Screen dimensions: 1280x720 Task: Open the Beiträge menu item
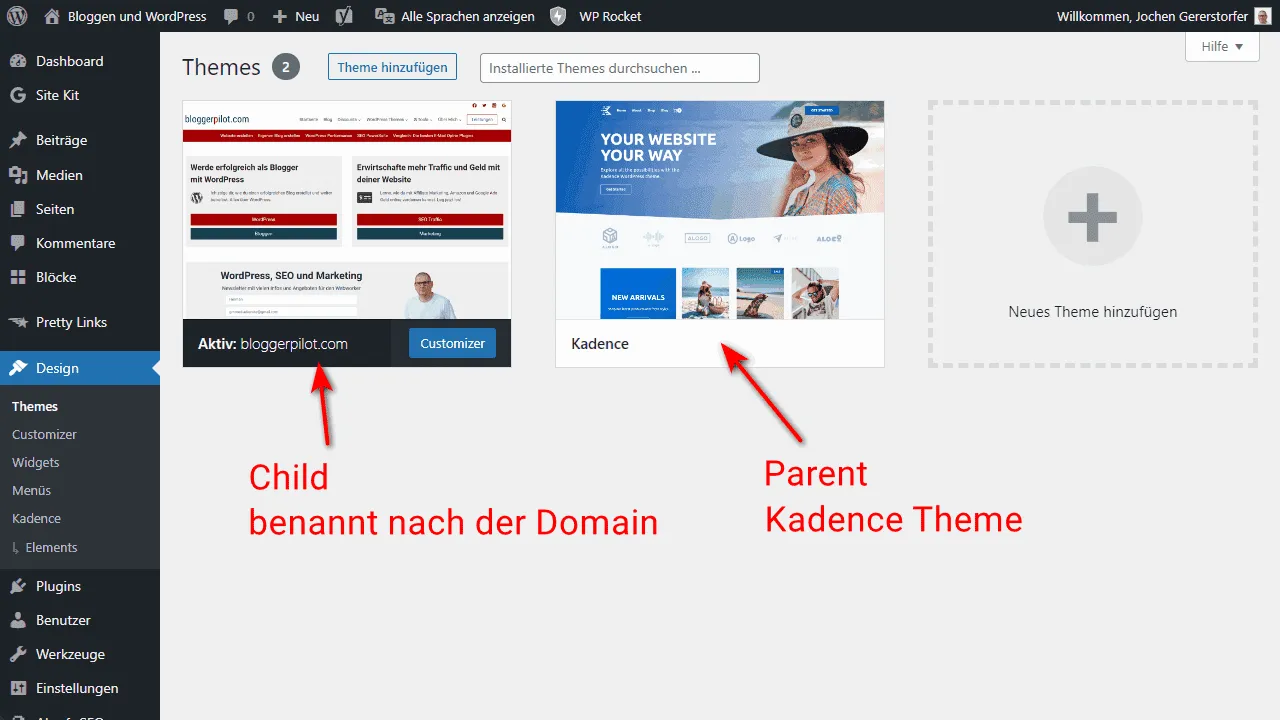(80, 140)
